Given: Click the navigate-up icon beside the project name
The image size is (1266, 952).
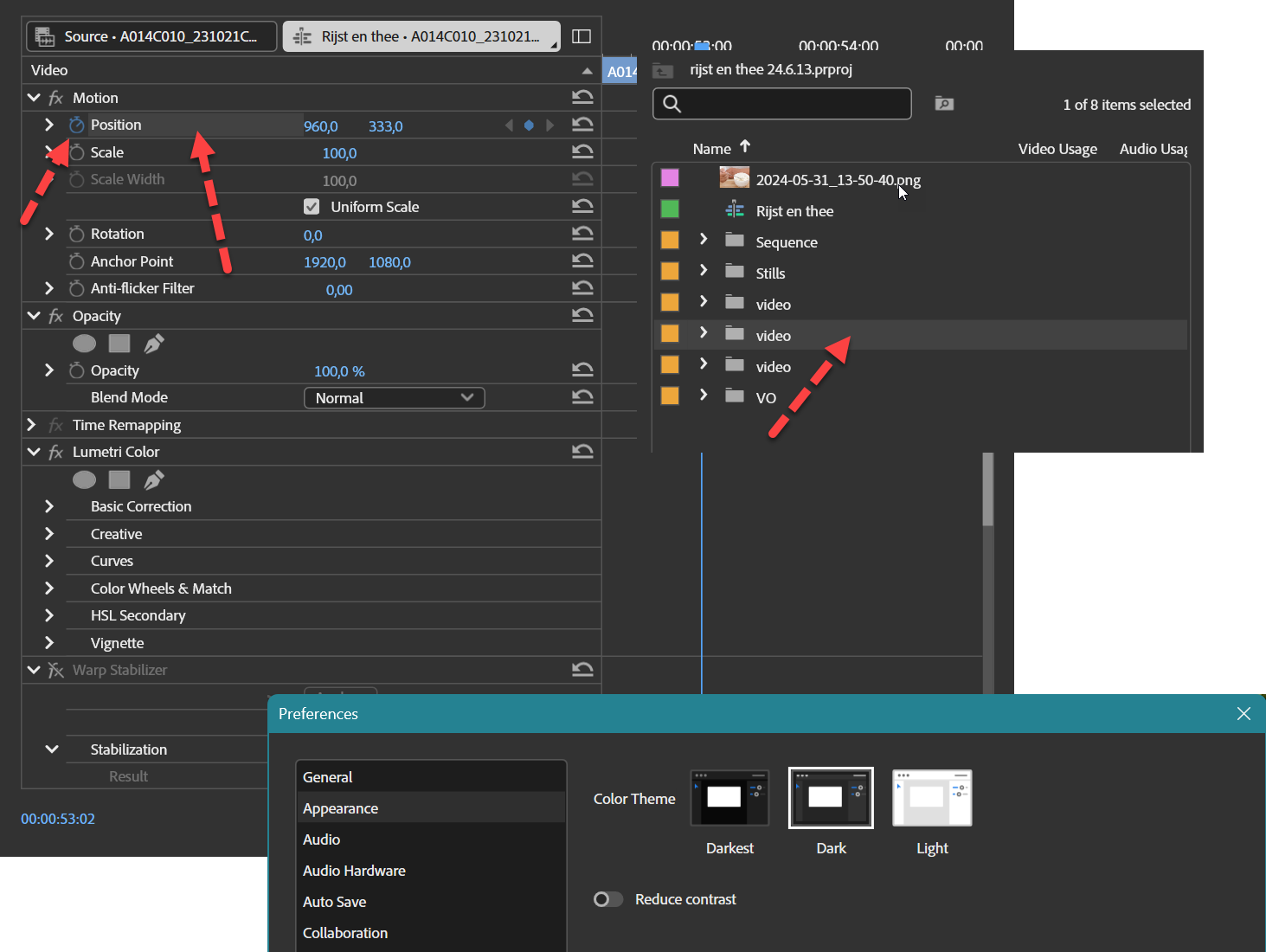Looking at the screenshot, I should point(663,69).
